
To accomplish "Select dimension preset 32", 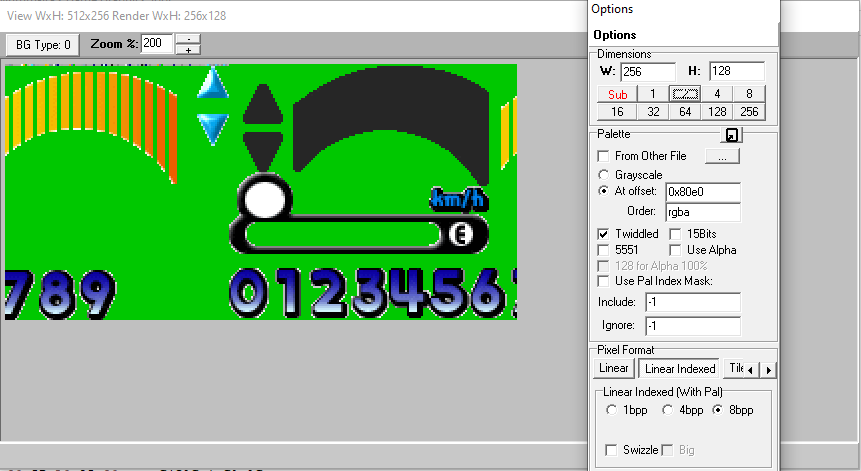I will pos(653,112).
